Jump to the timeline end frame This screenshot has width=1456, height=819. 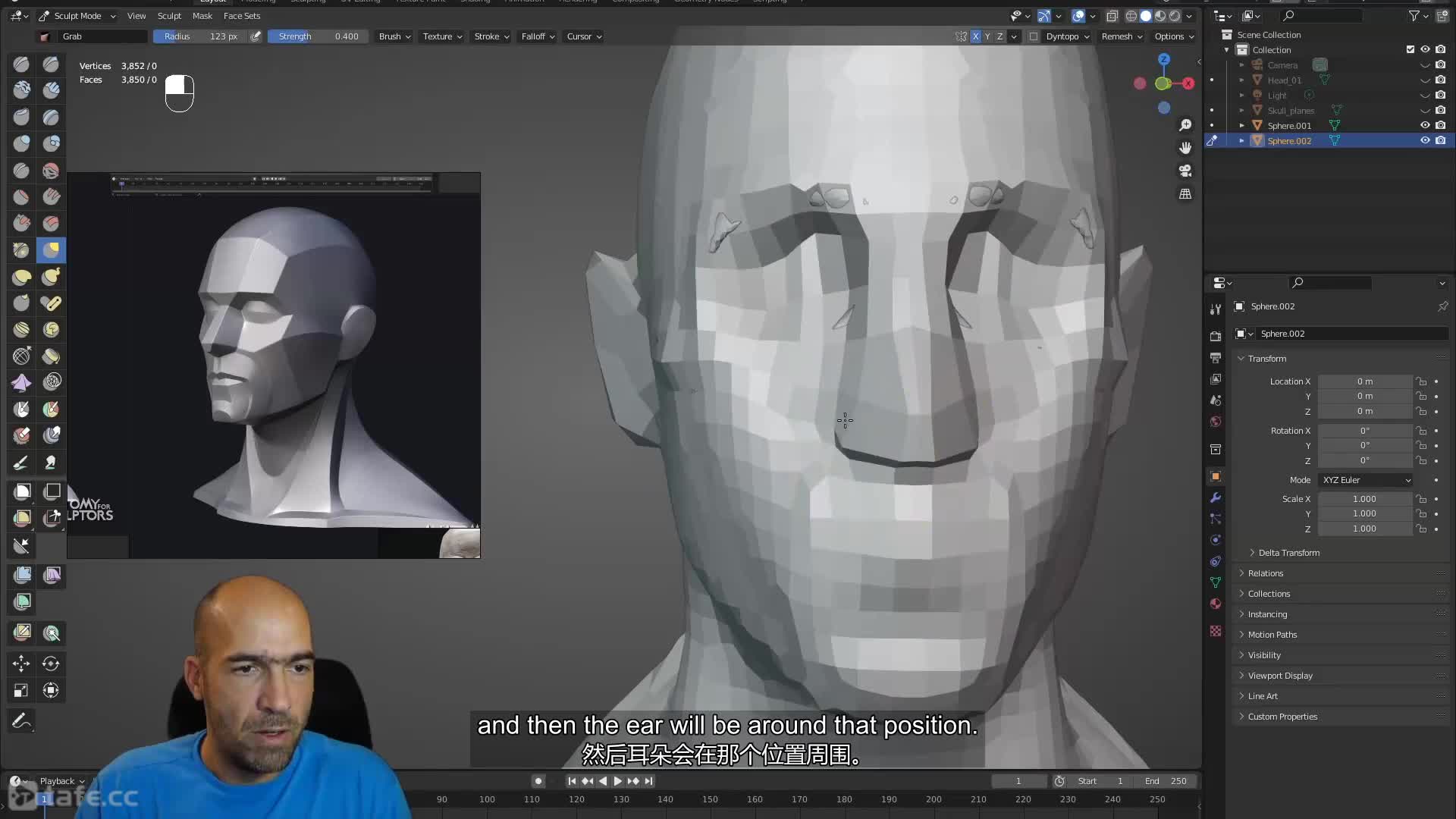(648, 781)
